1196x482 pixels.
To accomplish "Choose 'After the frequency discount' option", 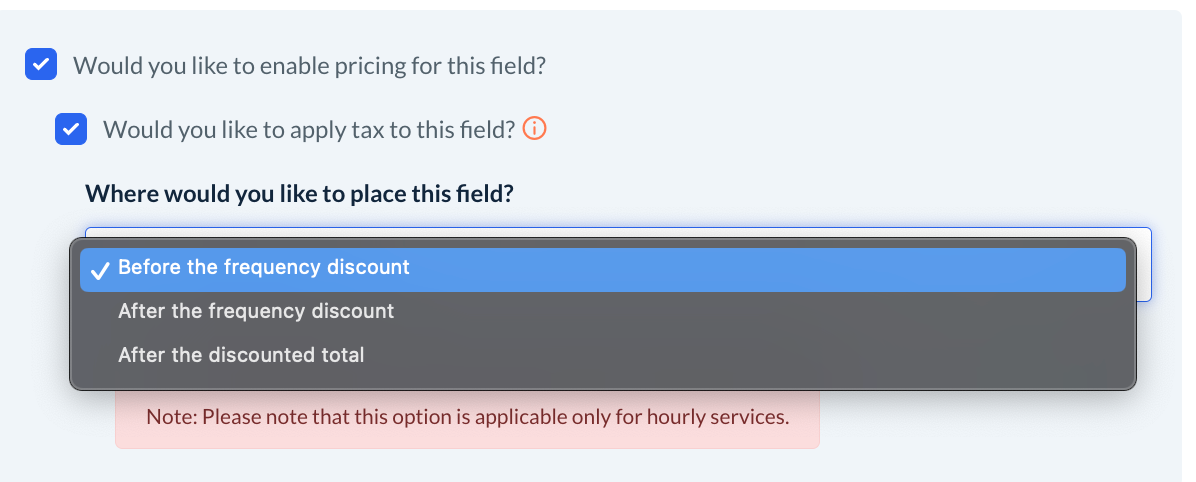I will click(x=256, y=311).
